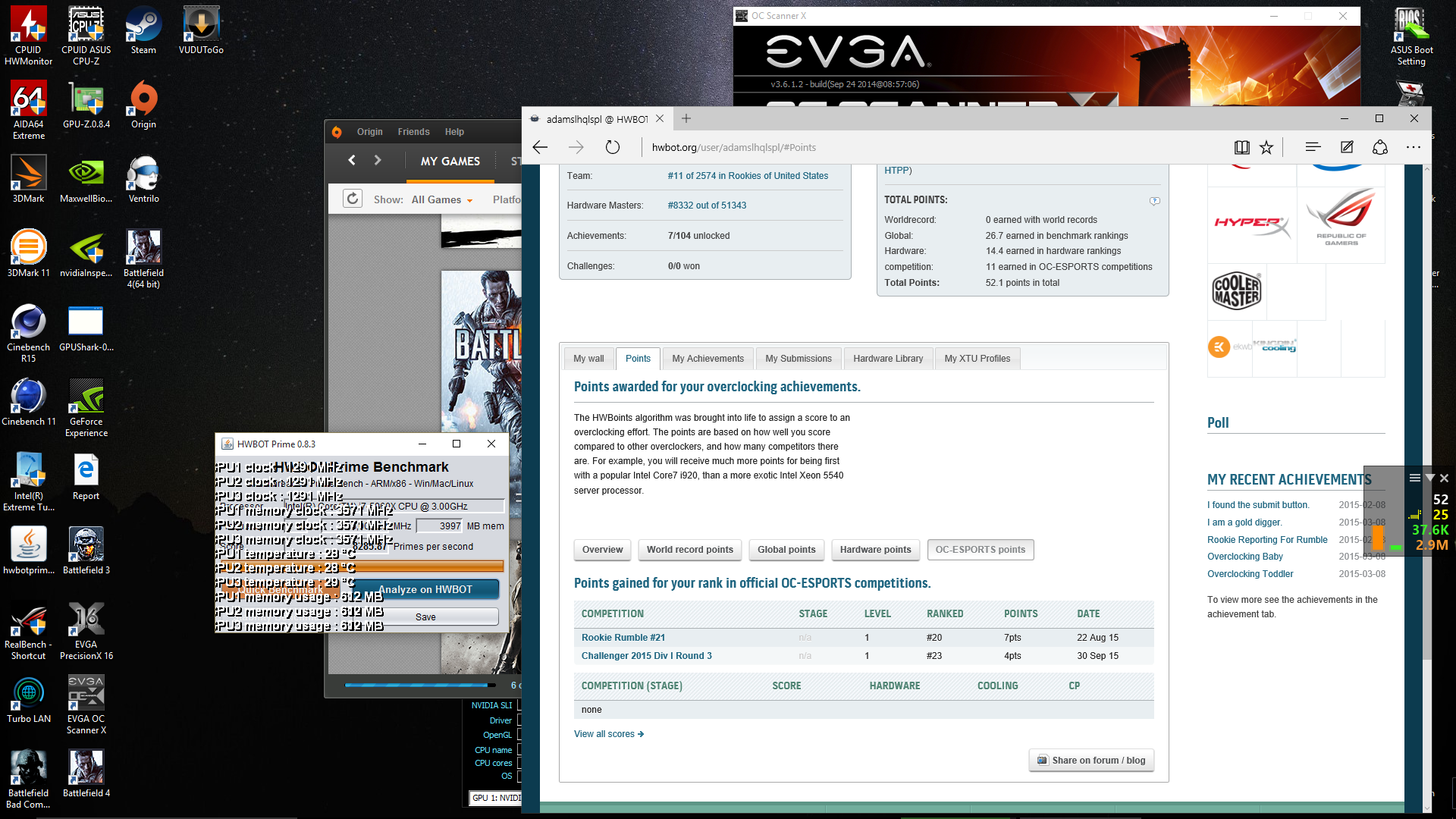
Task: Show Hardware points
Action: (875, 550)
